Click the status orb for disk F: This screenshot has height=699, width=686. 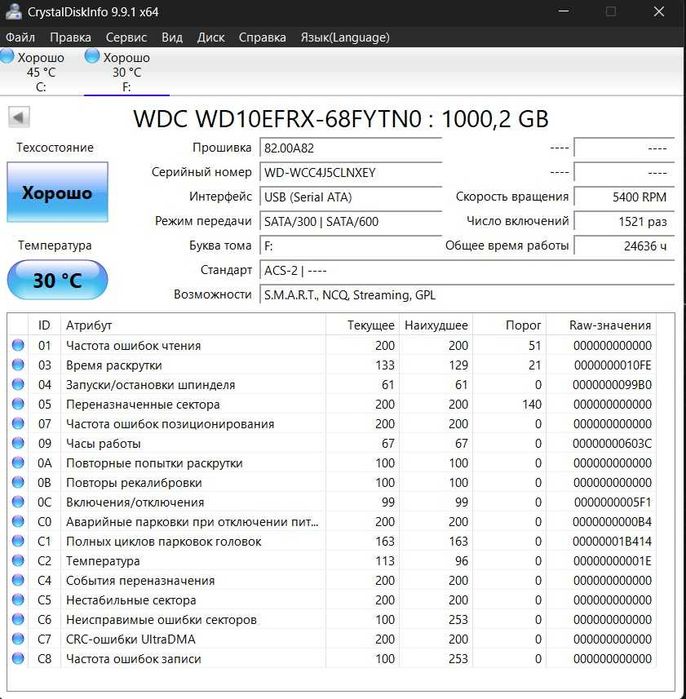click(x=92, y=56)
